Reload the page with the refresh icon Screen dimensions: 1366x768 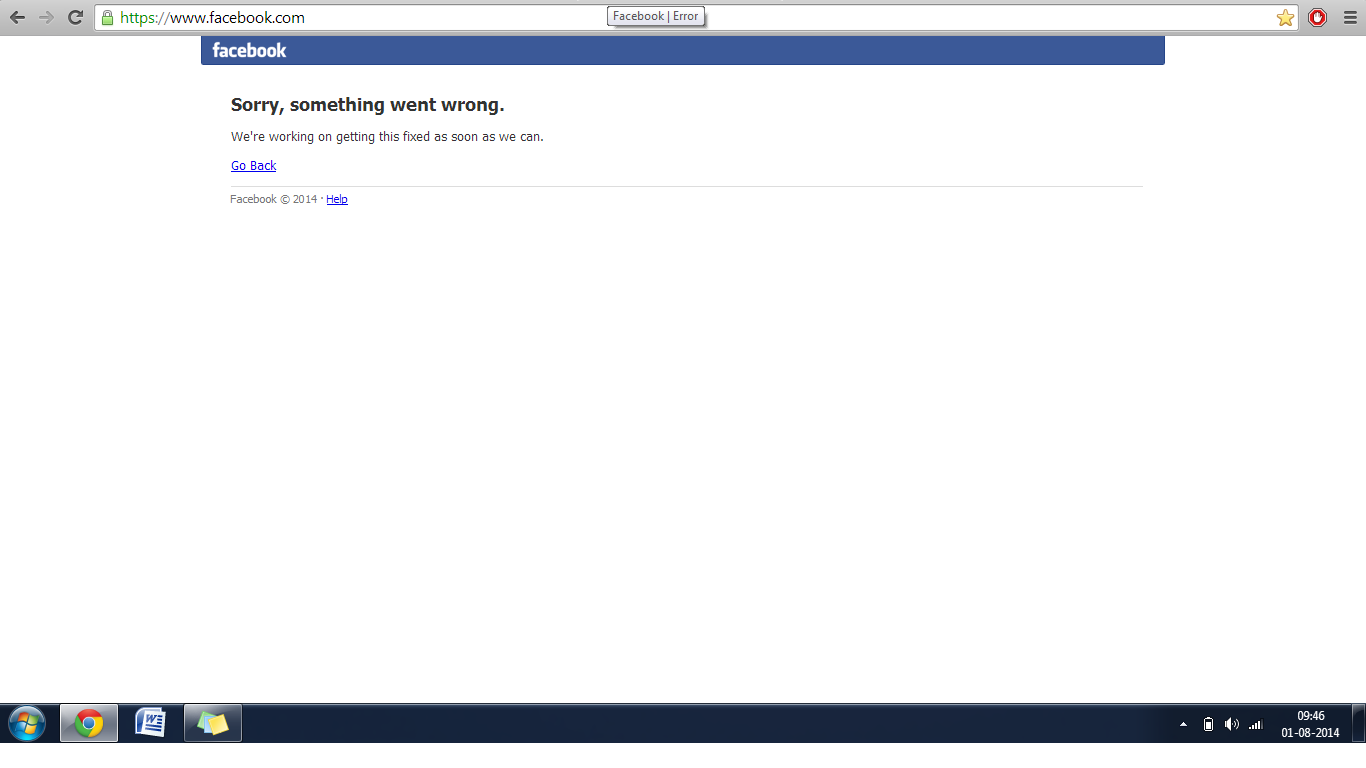click(x=75, y=17)
